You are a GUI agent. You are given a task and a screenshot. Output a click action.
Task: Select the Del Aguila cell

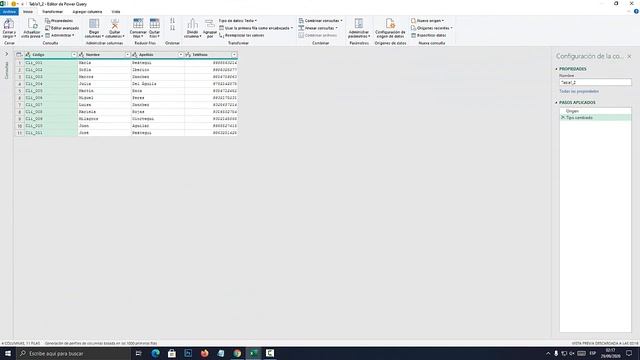click(158, 84)
